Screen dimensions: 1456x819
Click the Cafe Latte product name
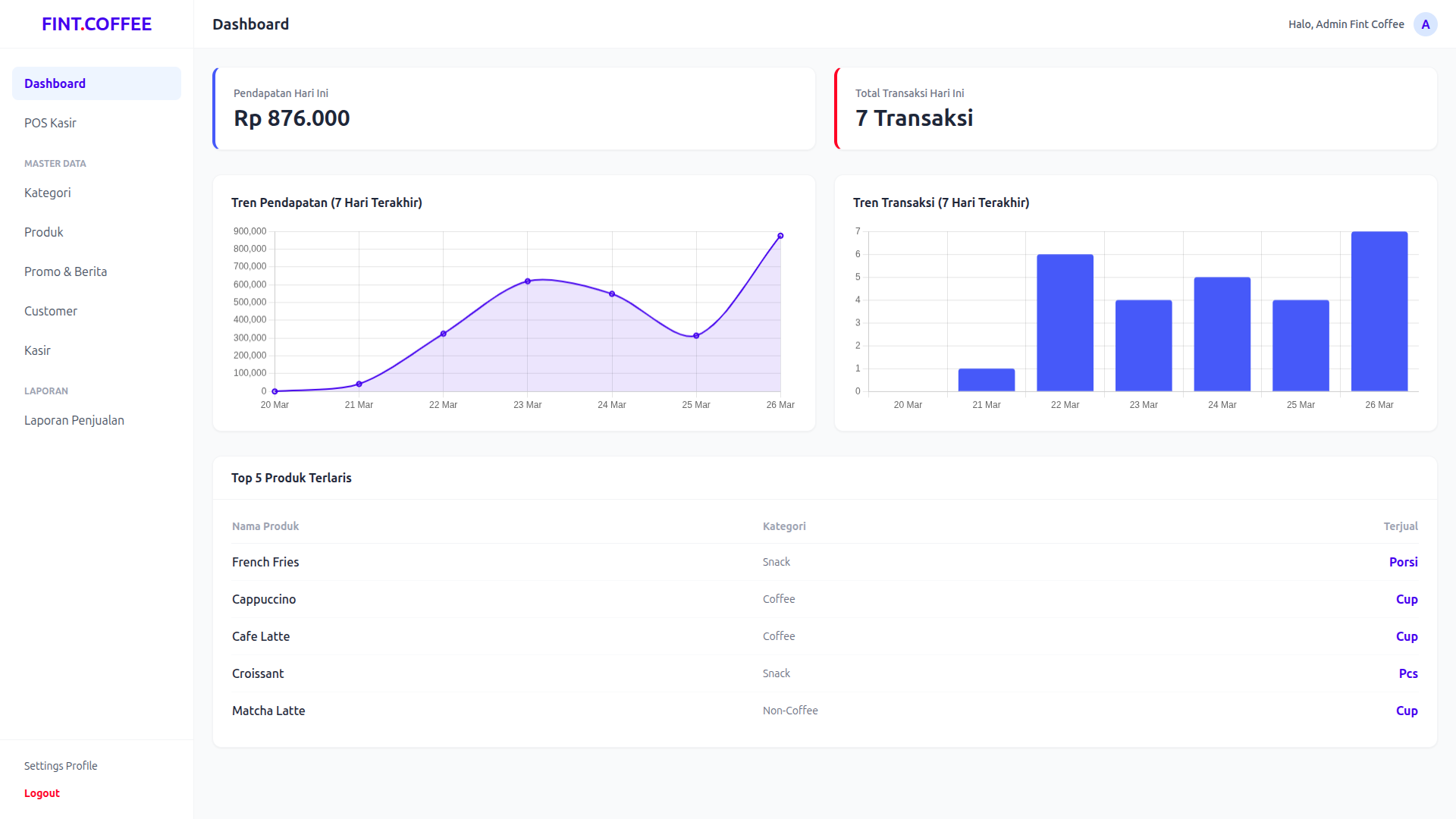(x=261, y=636)
